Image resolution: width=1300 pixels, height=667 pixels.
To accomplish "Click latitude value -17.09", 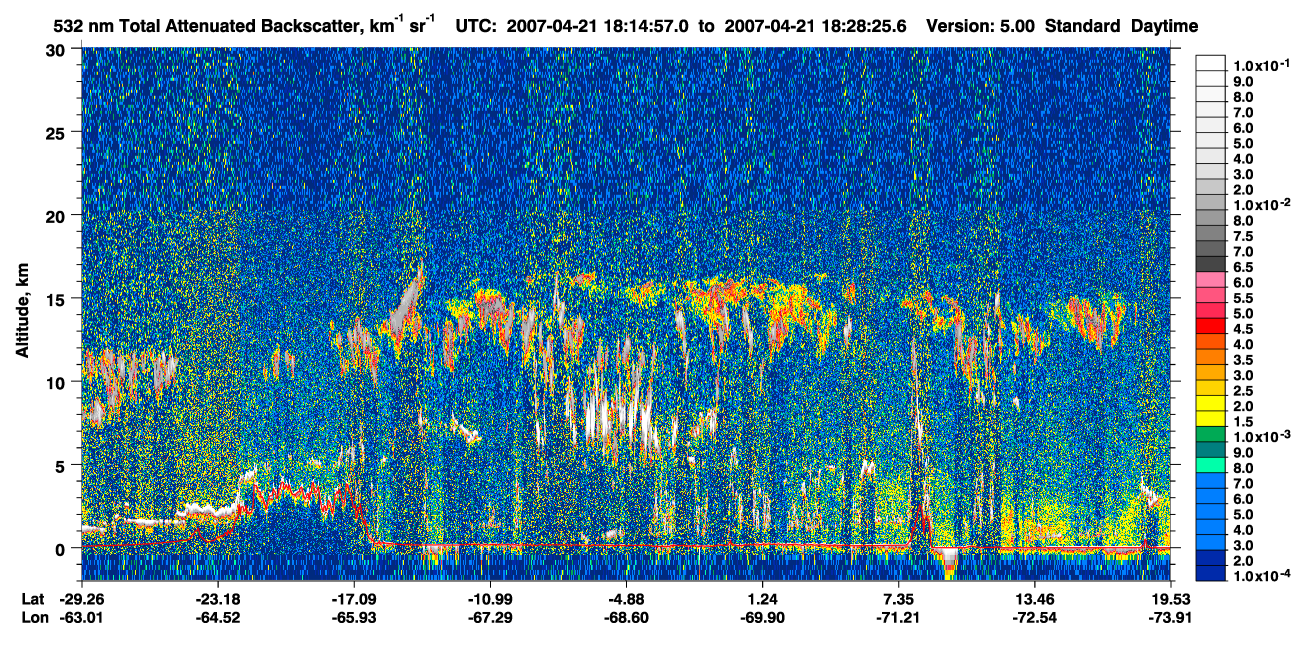I will (354, 599).
